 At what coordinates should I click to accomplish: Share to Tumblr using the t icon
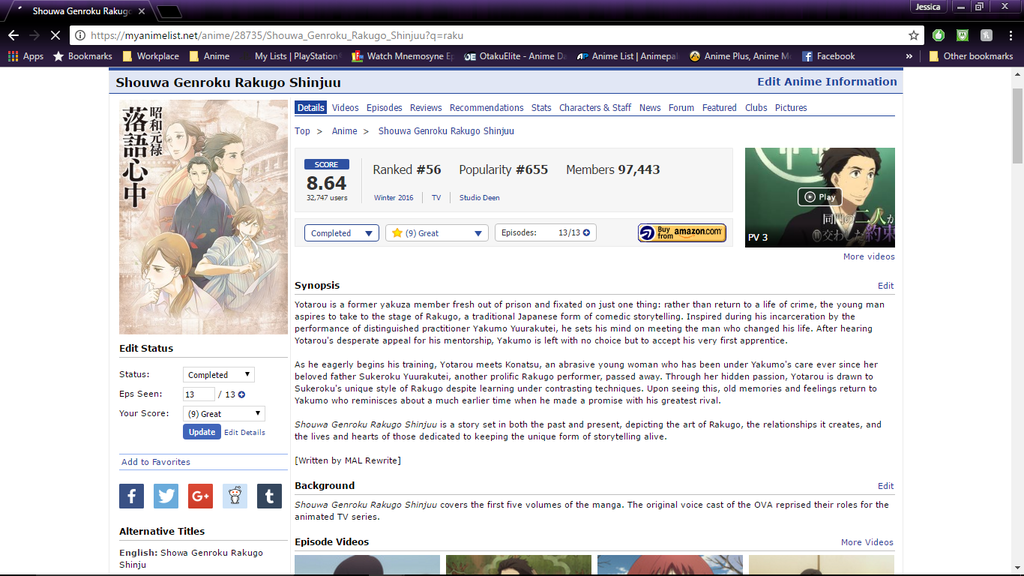click(269, 496)
